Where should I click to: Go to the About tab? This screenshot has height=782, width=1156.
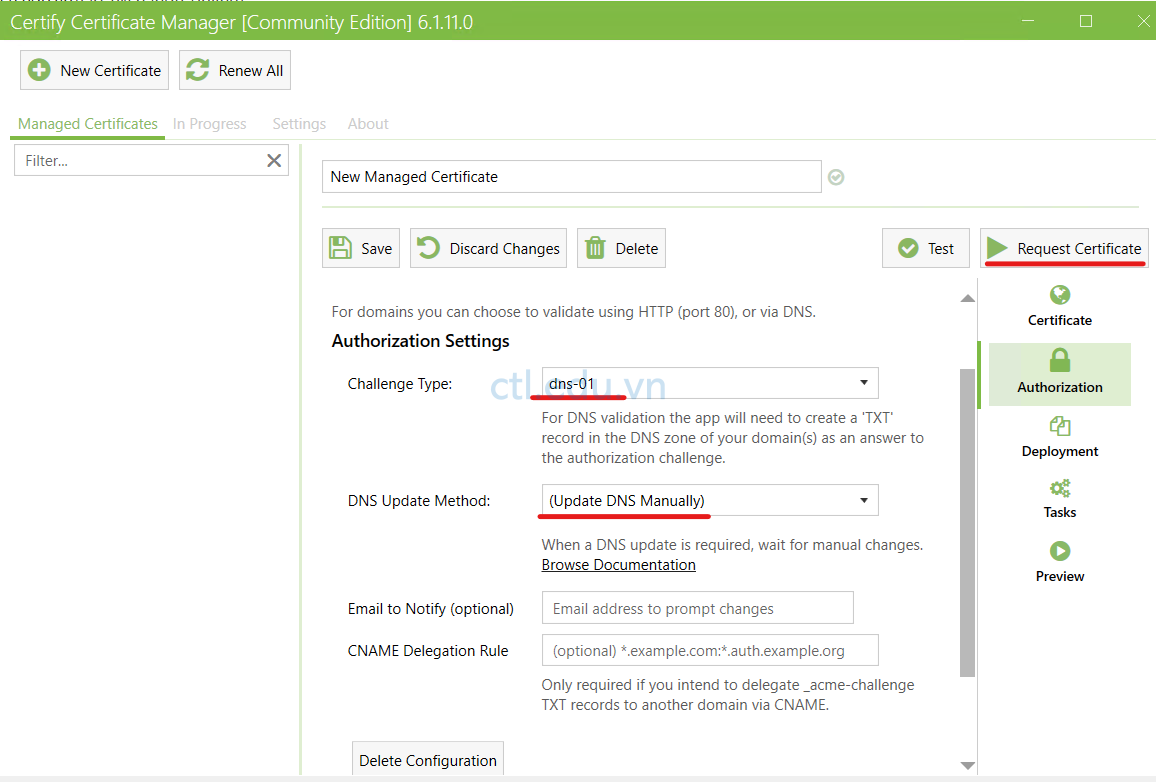pyautogui.click(x=367, y=123)
